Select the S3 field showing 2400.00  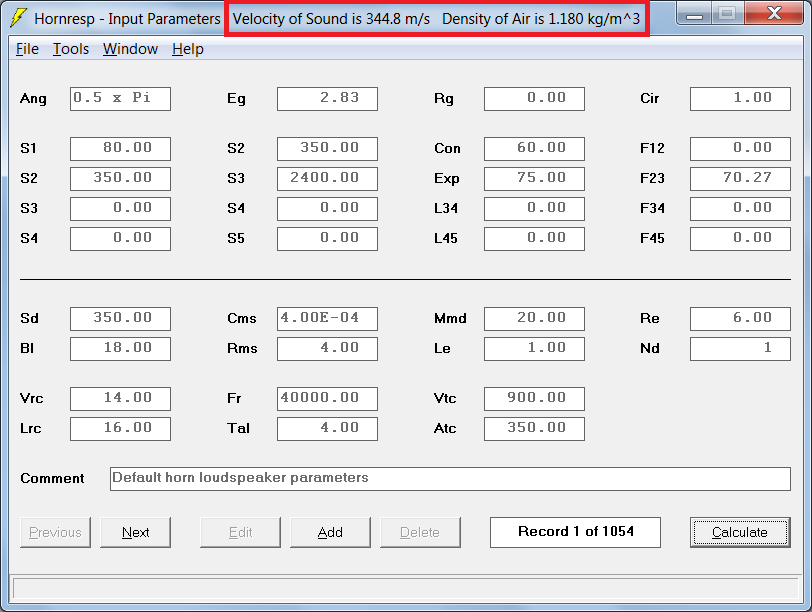pyautogui.click(x=327, y=179)
